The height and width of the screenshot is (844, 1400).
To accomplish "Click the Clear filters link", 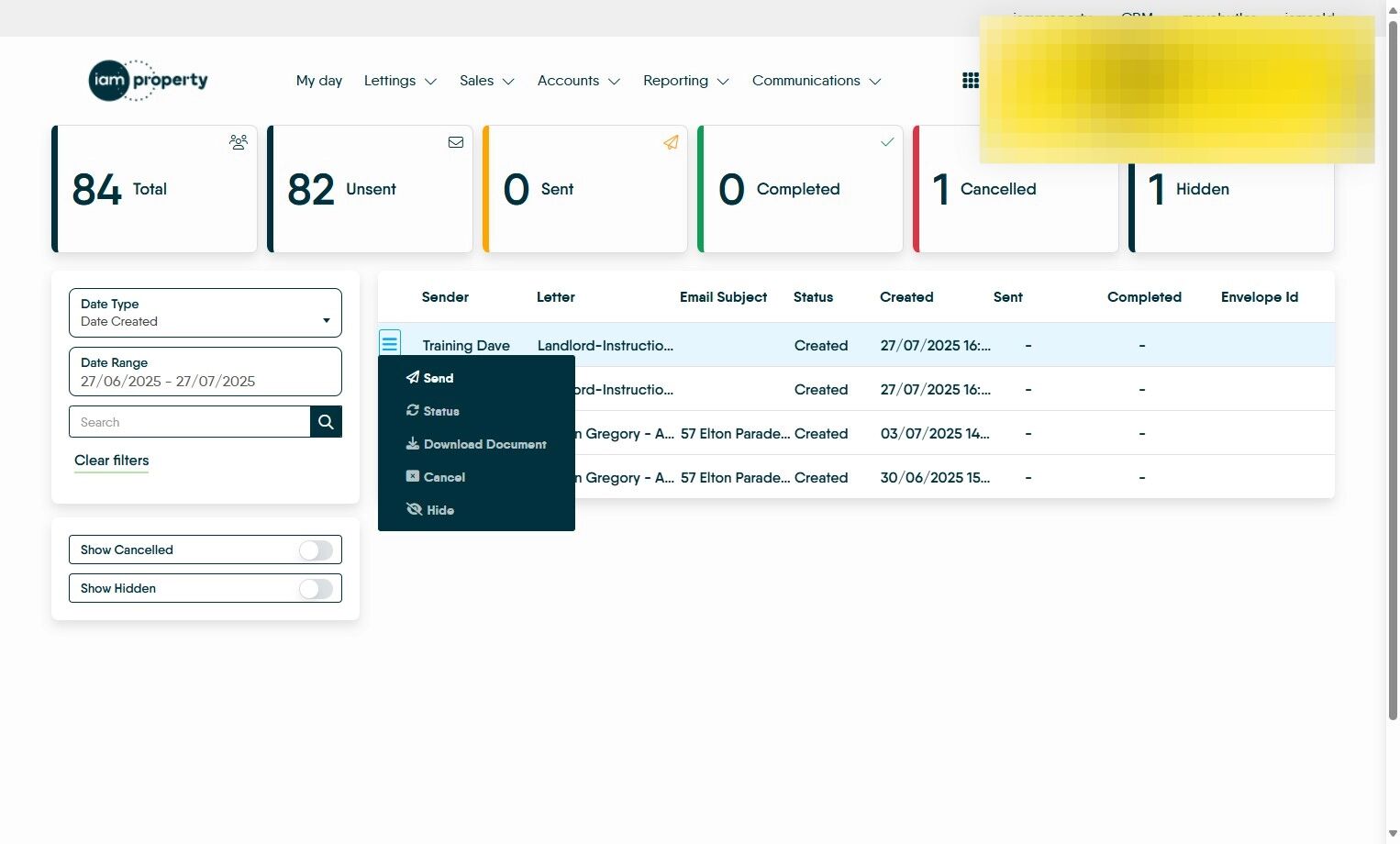I will coord(112,461).
